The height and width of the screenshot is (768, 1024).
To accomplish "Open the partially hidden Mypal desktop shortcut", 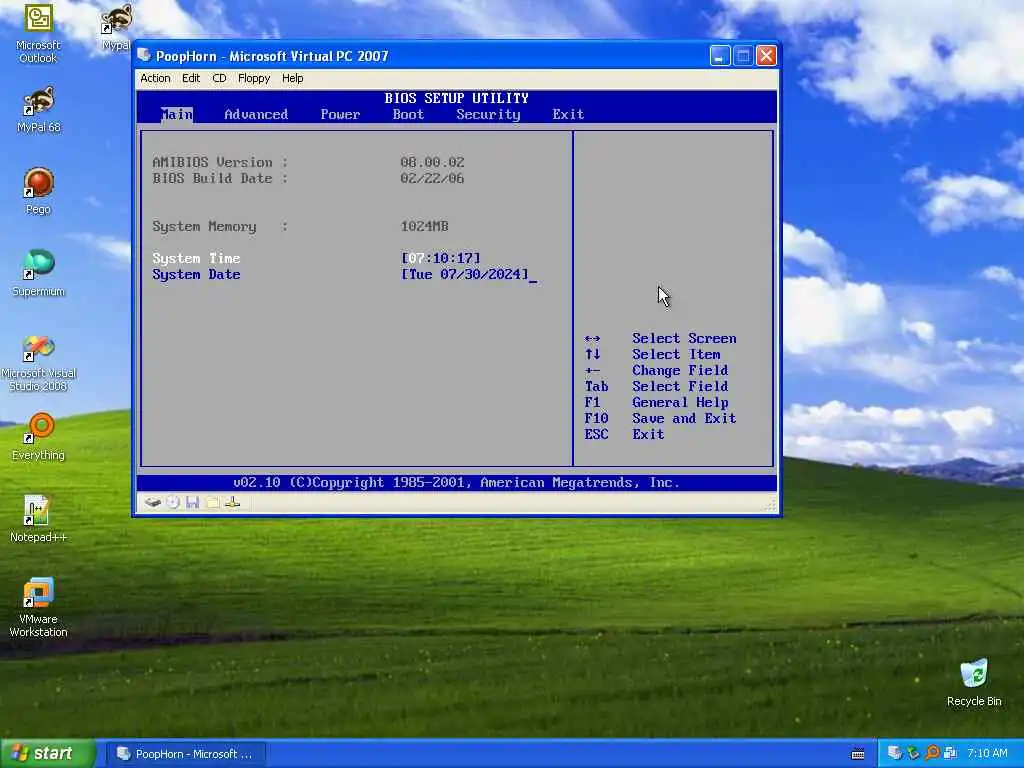I will 116,27.
